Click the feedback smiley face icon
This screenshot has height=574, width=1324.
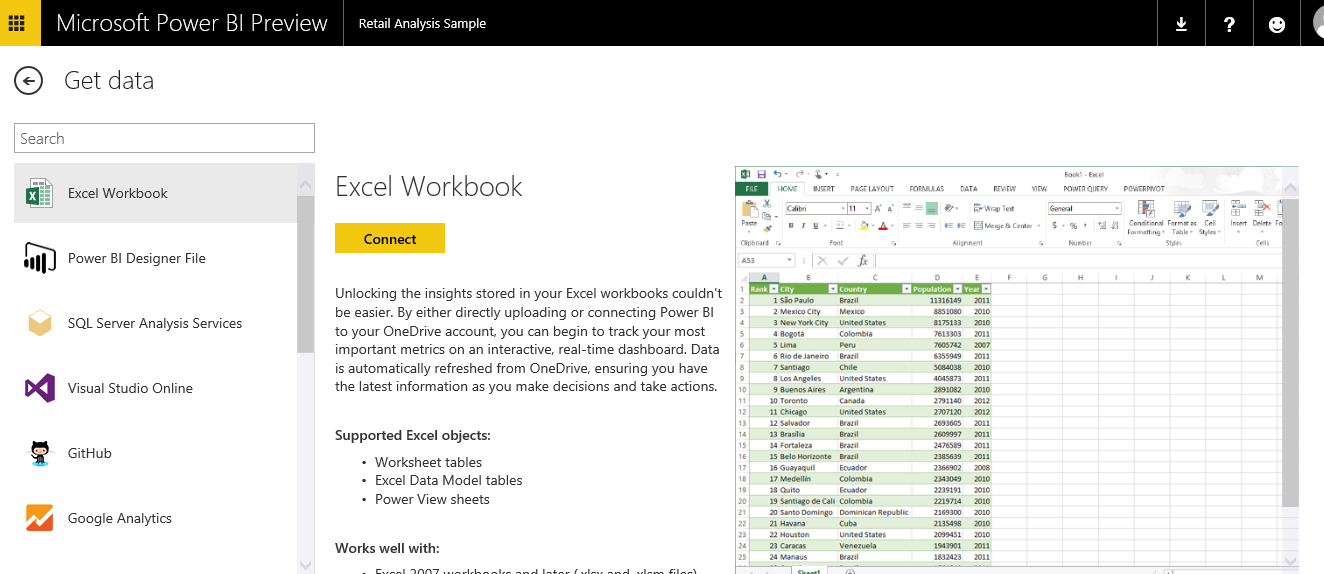click(x=1277, y=24)
